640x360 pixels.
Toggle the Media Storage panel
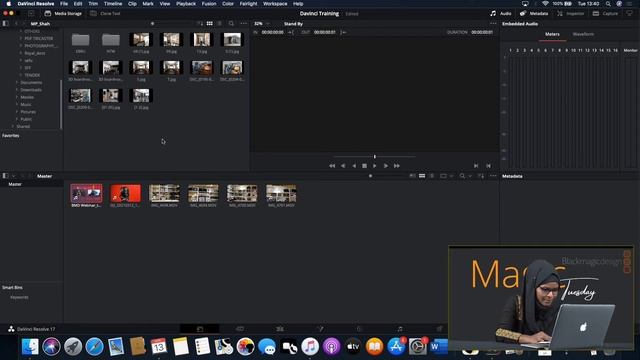click(x=63, y=13)
